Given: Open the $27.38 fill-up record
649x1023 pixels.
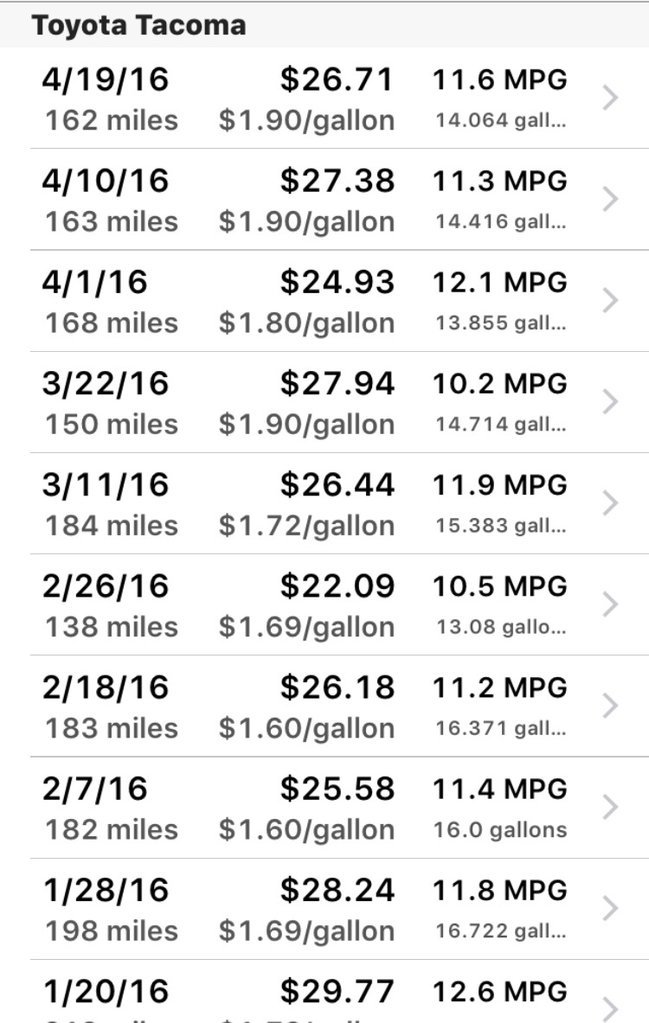Looking at the screenshot, I should pyautogui.click(x=324, y=199).
